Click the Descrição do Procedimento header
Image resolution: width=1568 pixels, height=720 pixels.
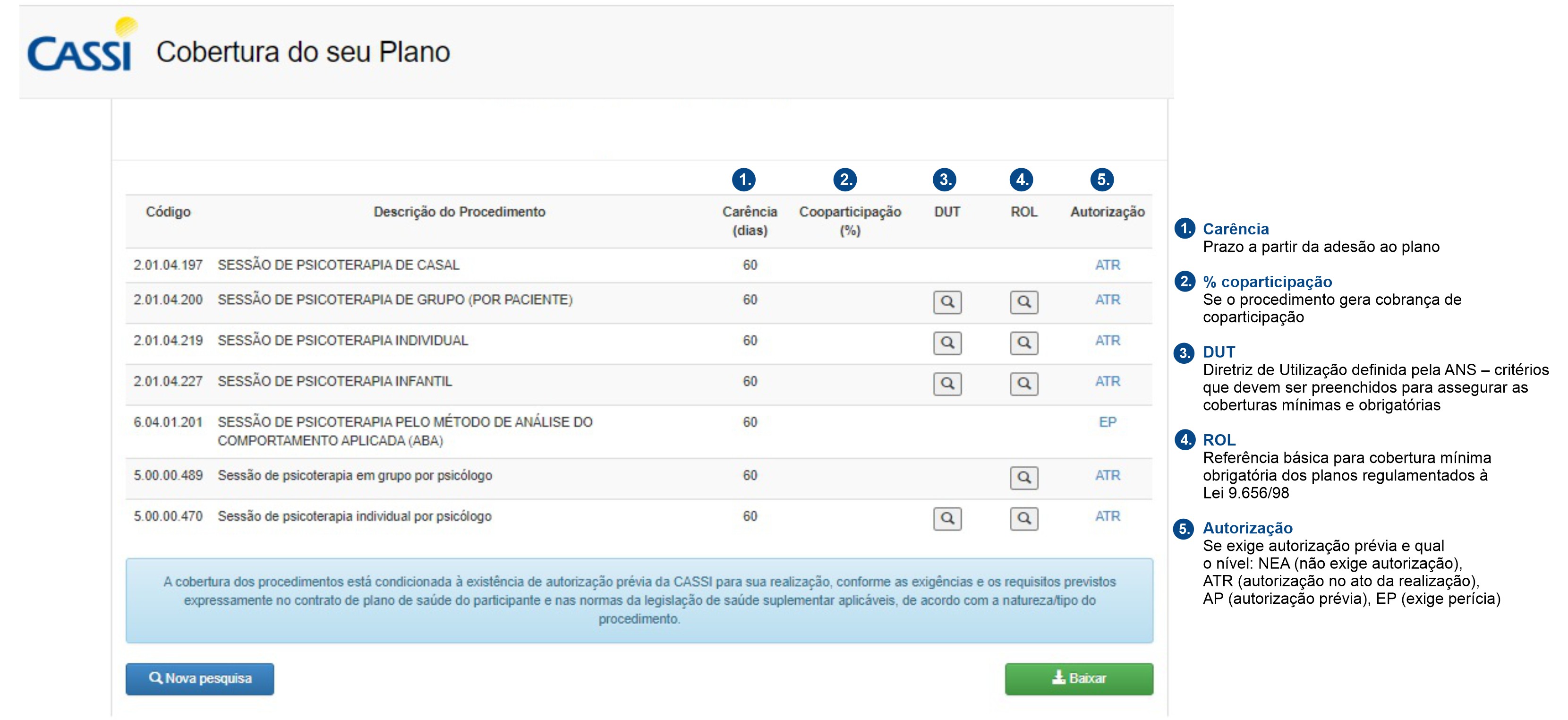[x=459, y=212]
